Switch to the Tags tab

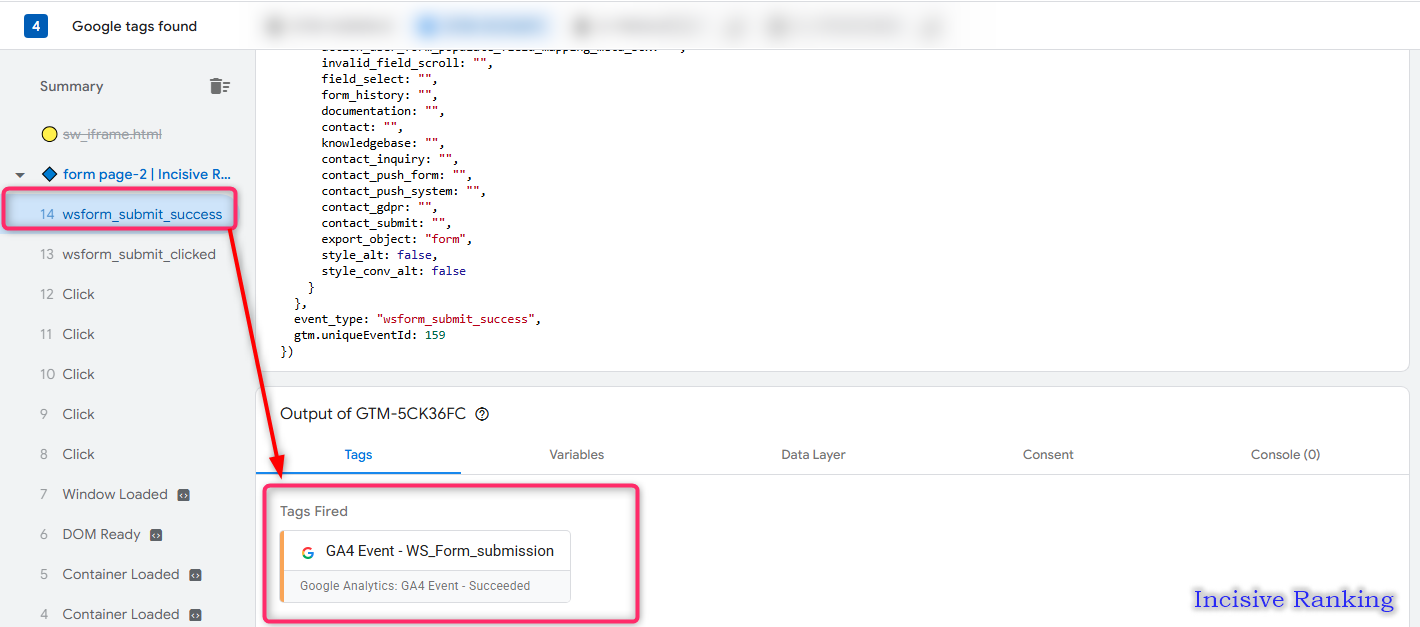358,454
